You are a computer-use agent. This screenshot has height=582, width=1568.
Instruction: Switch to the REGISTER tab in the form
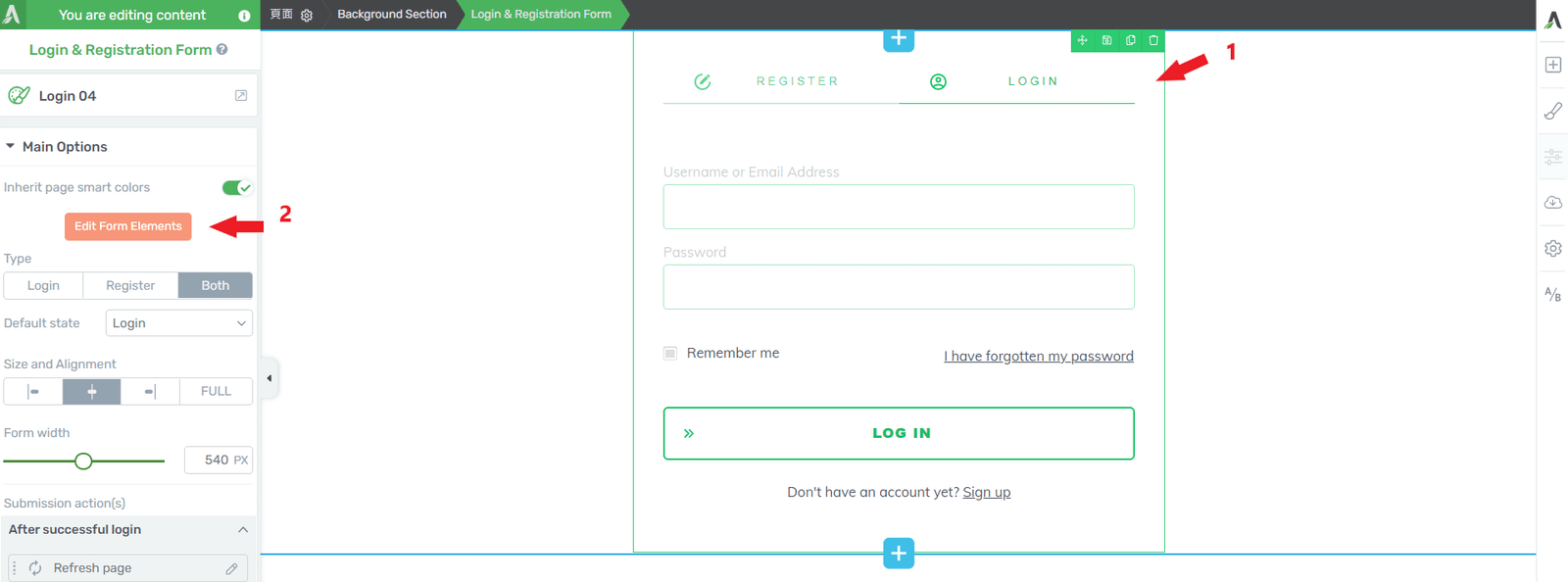[x=781, y=81]
